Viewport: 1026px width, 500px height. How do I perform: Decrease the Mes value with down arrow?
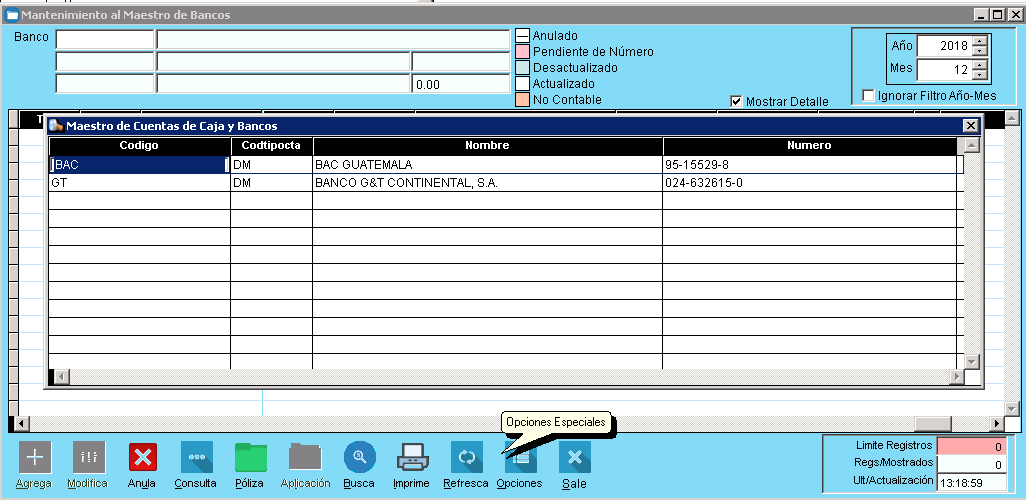pos(979,76)
